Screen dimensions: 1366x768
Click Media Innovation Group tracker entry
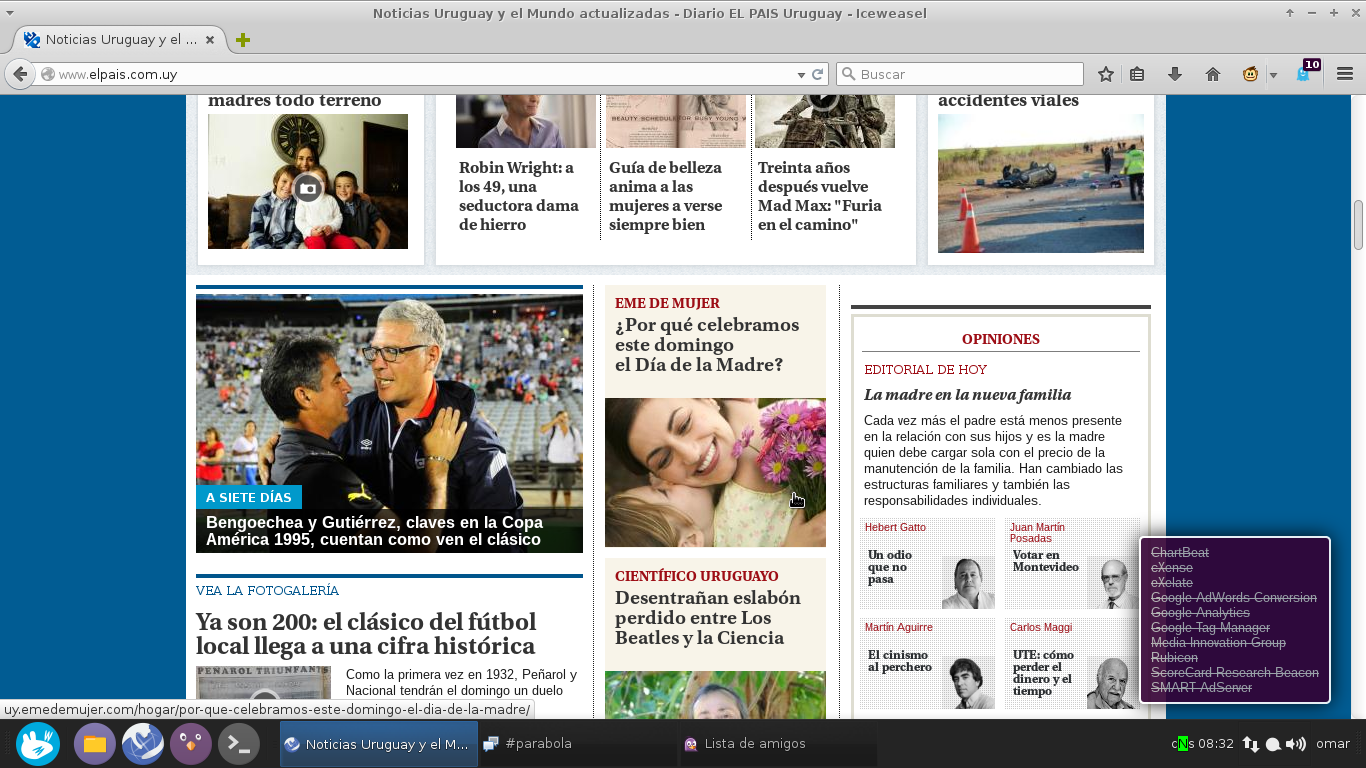pos(1218,642)
